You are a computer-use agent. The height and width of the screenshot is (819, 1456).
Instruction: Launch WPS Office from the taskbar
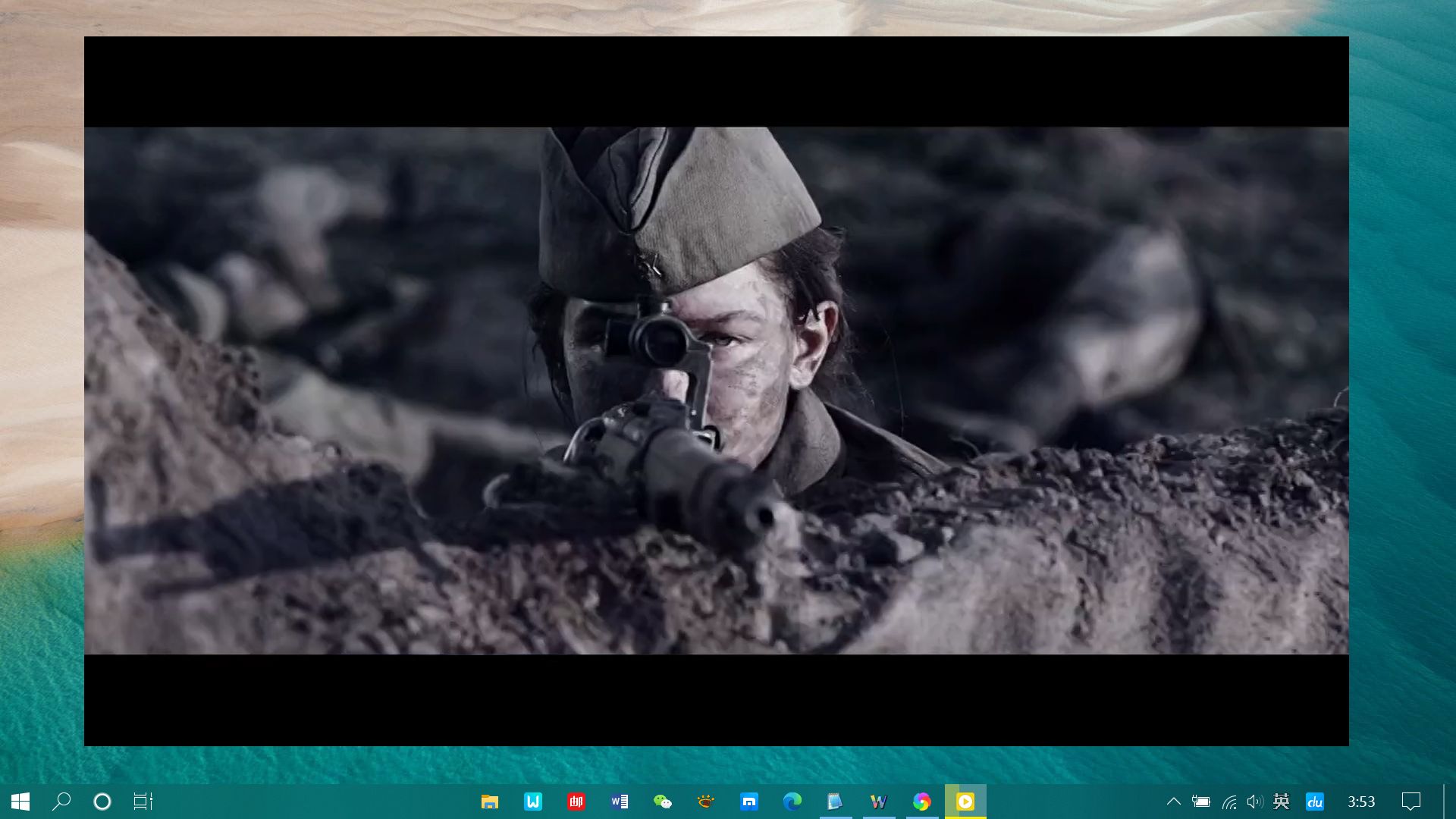pos(533,802)
